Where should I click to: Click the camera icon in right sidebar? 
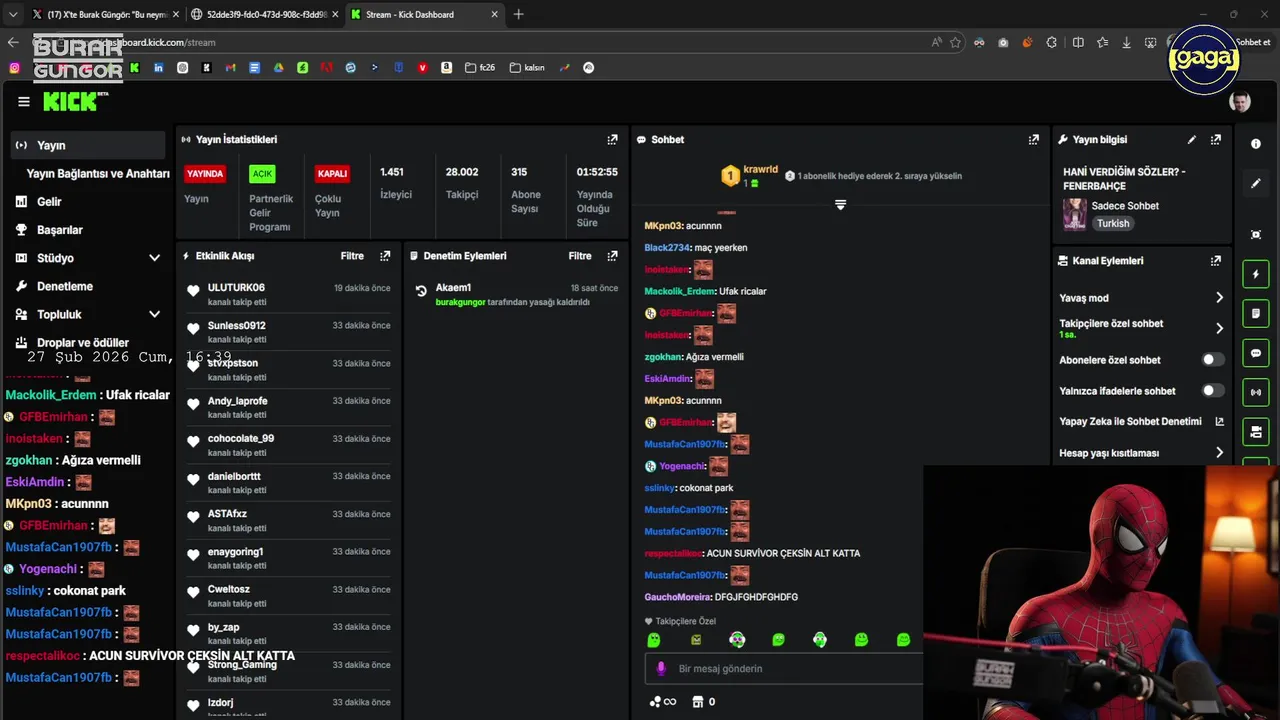[x=1256, y=432]
